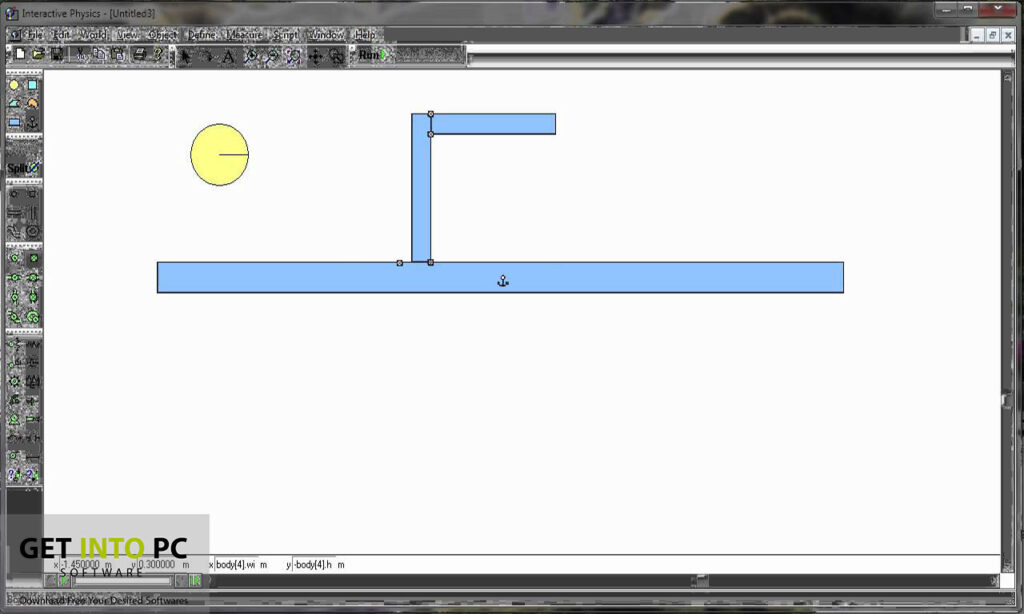Viewport: 1024px width, 614px height.
Task: Select the Arrow pointer tool
Action: point(185,57)
